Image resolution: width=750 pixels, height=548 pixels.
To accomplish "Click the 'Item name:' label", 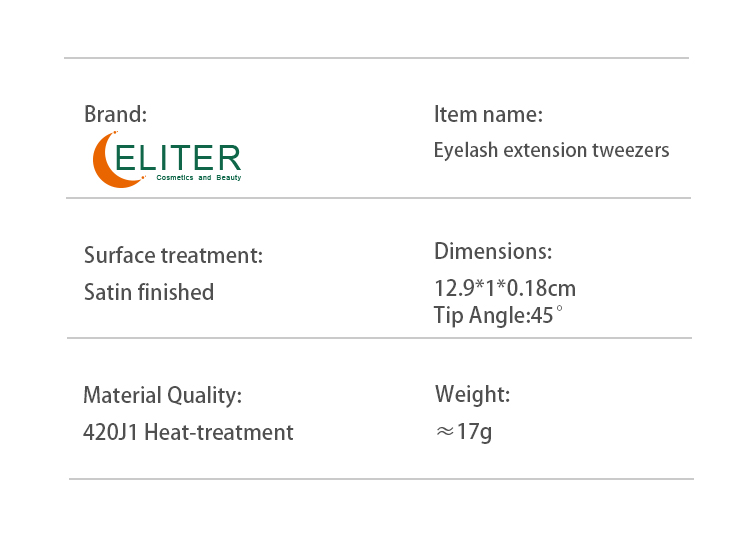I will (x=488, y=115).
